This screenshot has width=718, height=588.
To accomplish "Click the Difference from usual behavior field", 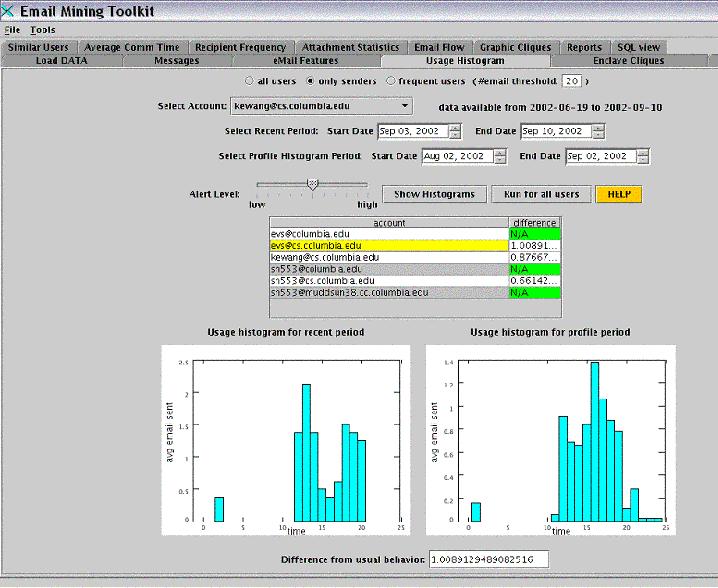I will (489, 559).
